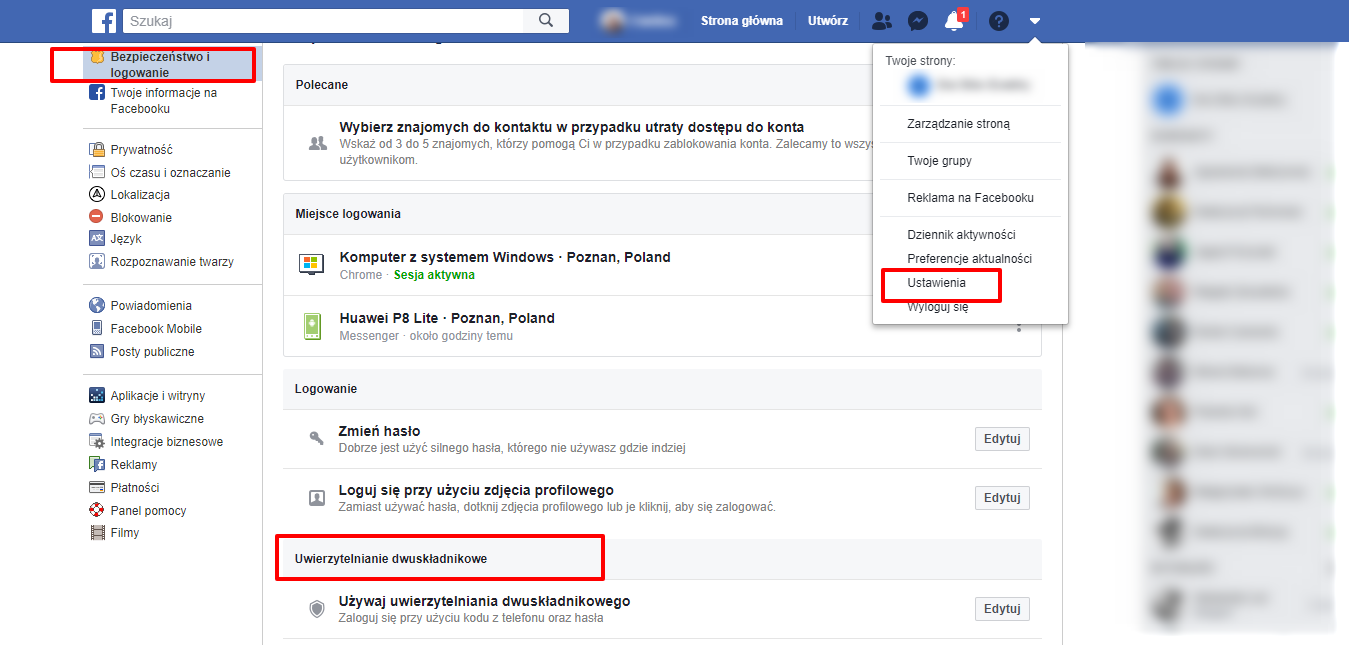Click the Windows computer session row
Screen dimensions: 1349x645
pos(662,265)
